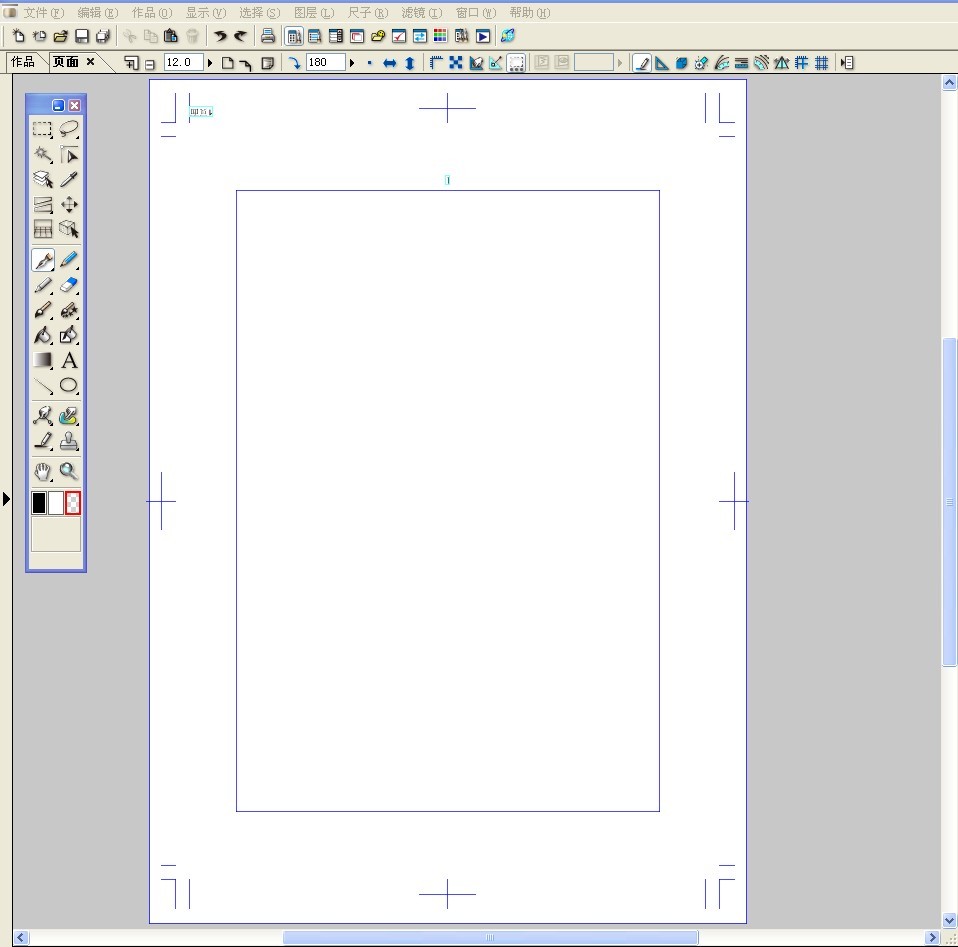Toggle the triangle ruler snap button

(662, 63)
